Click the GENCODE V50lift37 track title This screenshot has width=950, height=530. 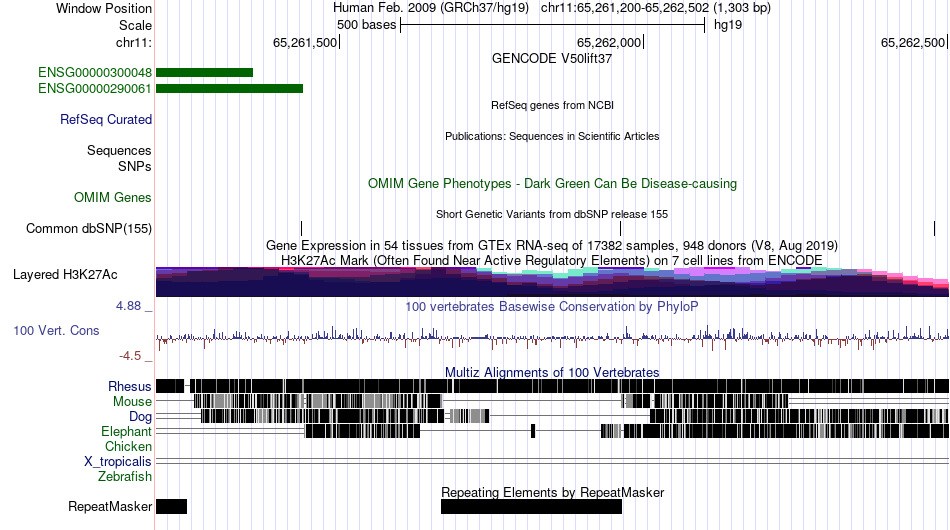coord(552,59)
